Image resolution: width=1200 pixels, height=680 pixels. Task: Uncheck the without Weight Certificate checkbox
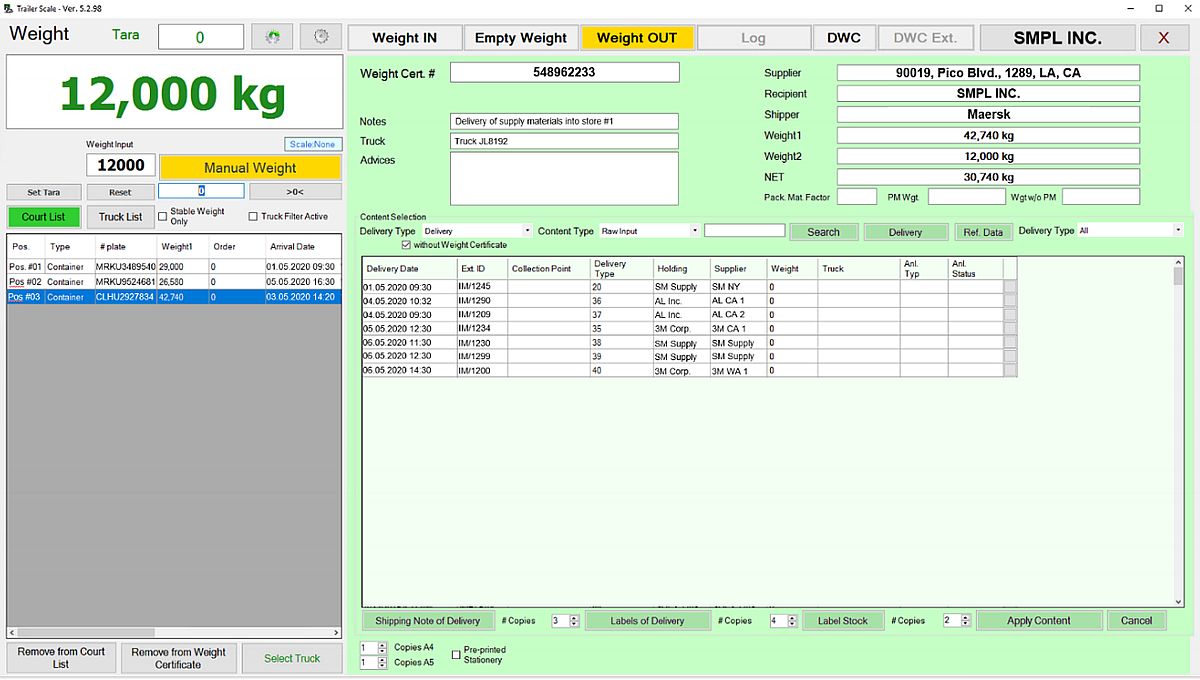click(x=406, y=245)
